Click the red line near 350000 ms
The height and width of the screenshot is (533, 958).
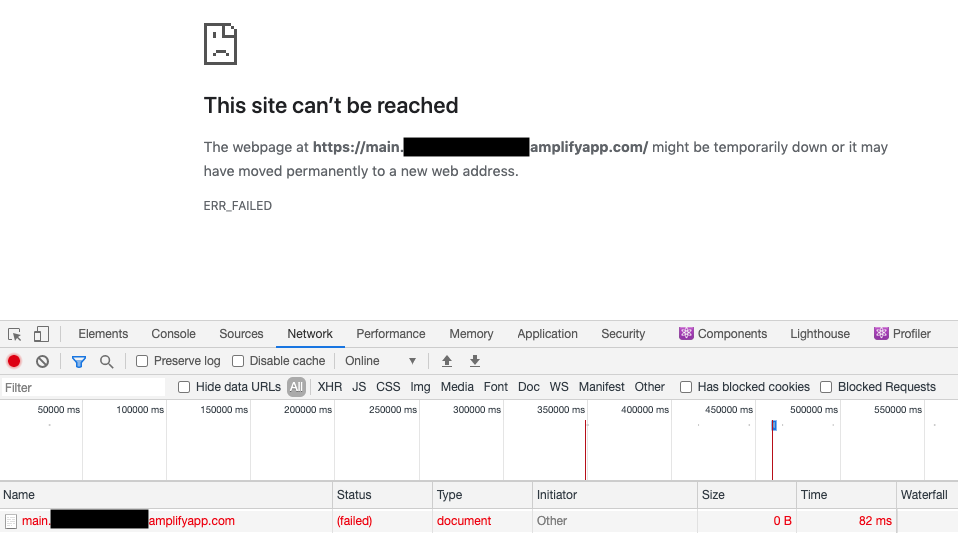[x=585, y=450]
